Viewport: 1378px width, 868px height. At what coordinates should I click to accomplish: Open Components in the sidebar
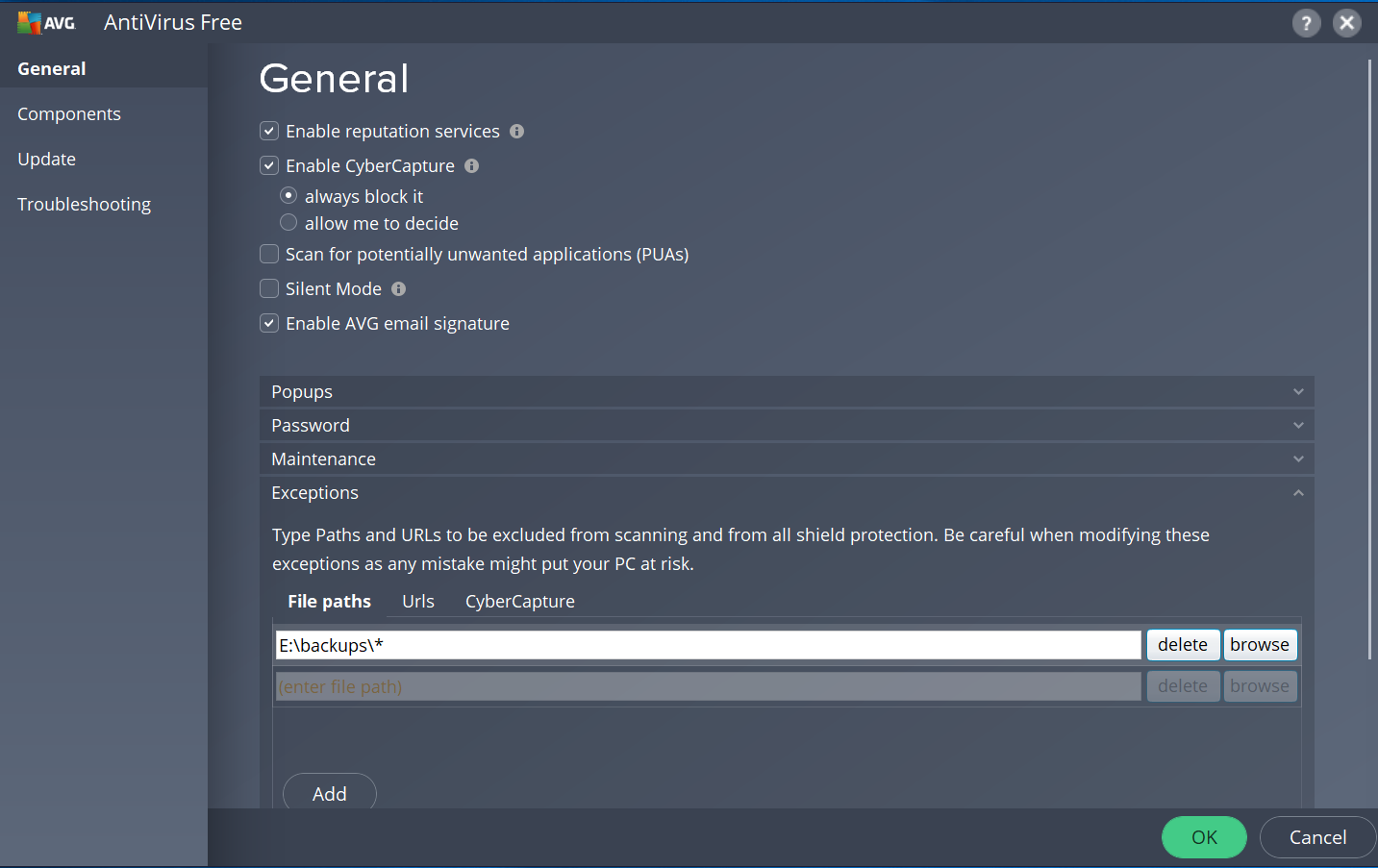tap(69, 114)
